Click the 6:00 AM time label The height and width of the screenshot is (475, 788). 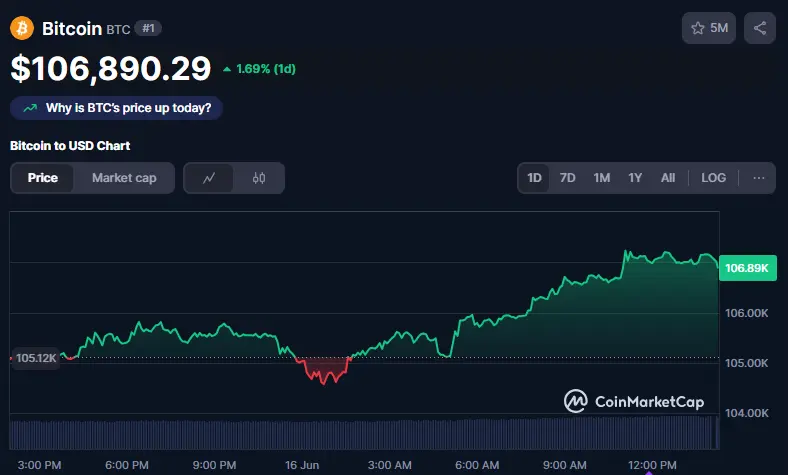(477, 465)
